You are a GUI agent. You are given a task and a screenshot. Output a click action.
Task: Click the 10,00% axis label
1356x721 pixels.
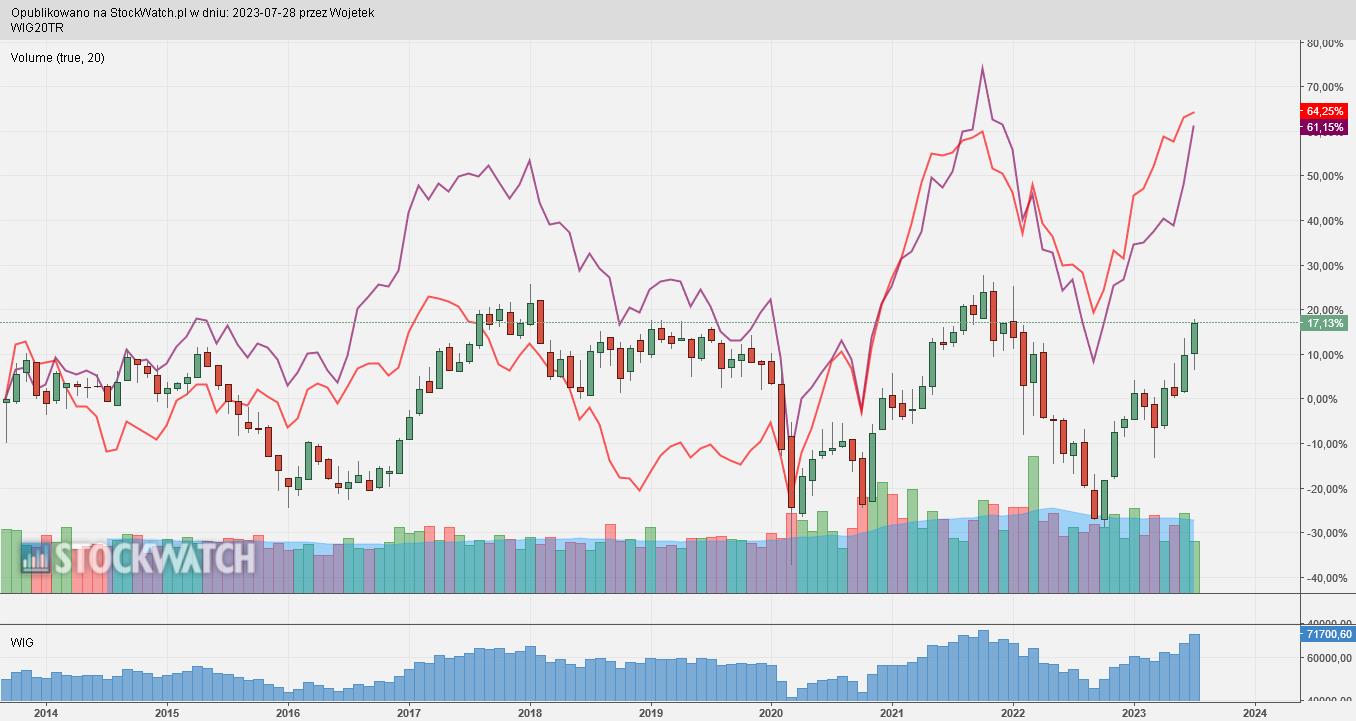click(x=1325, y=355)
